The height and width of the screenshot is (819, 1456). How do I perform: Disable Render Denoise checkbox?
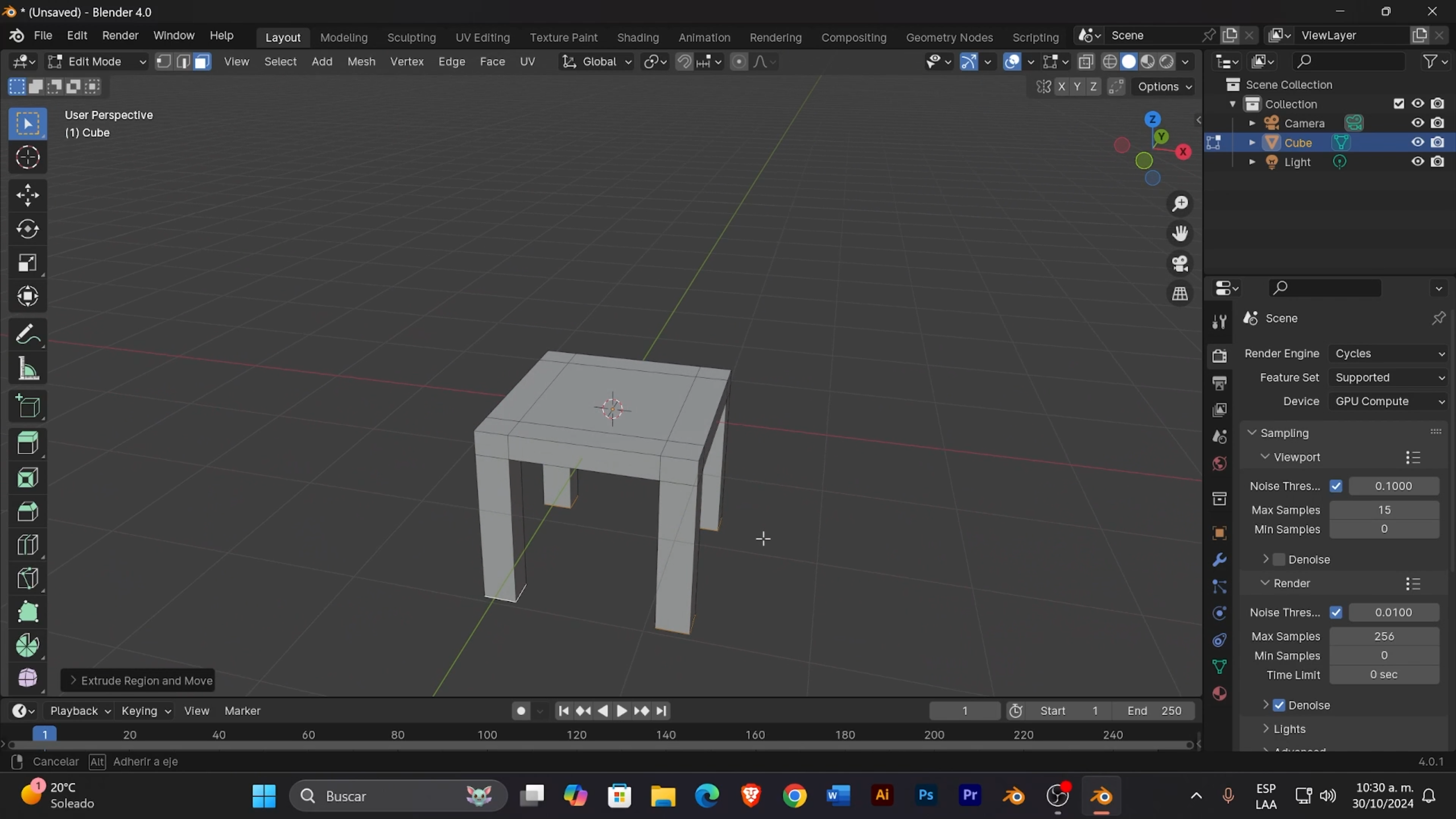point(1279,705)
